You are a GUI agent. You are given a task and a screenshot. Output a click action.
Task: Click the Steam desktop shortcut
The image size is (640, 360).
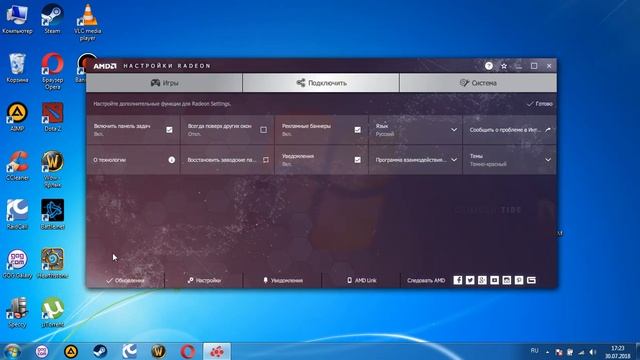point(52,18)
